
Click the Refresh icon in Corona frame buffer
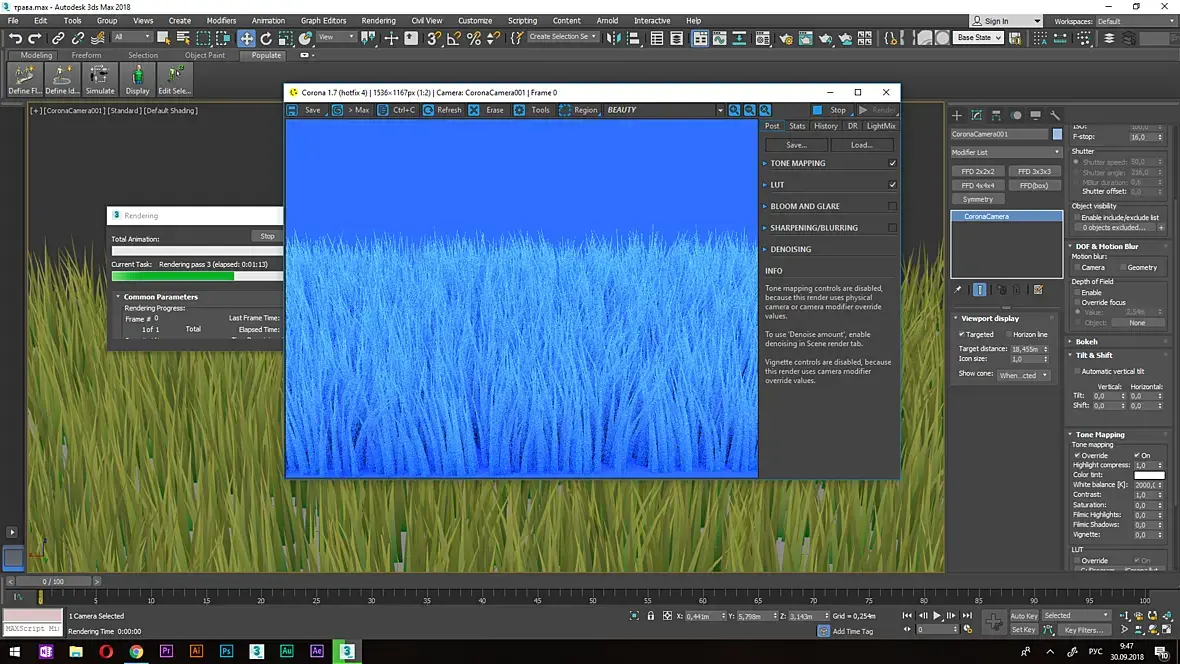tap(428, 110)
